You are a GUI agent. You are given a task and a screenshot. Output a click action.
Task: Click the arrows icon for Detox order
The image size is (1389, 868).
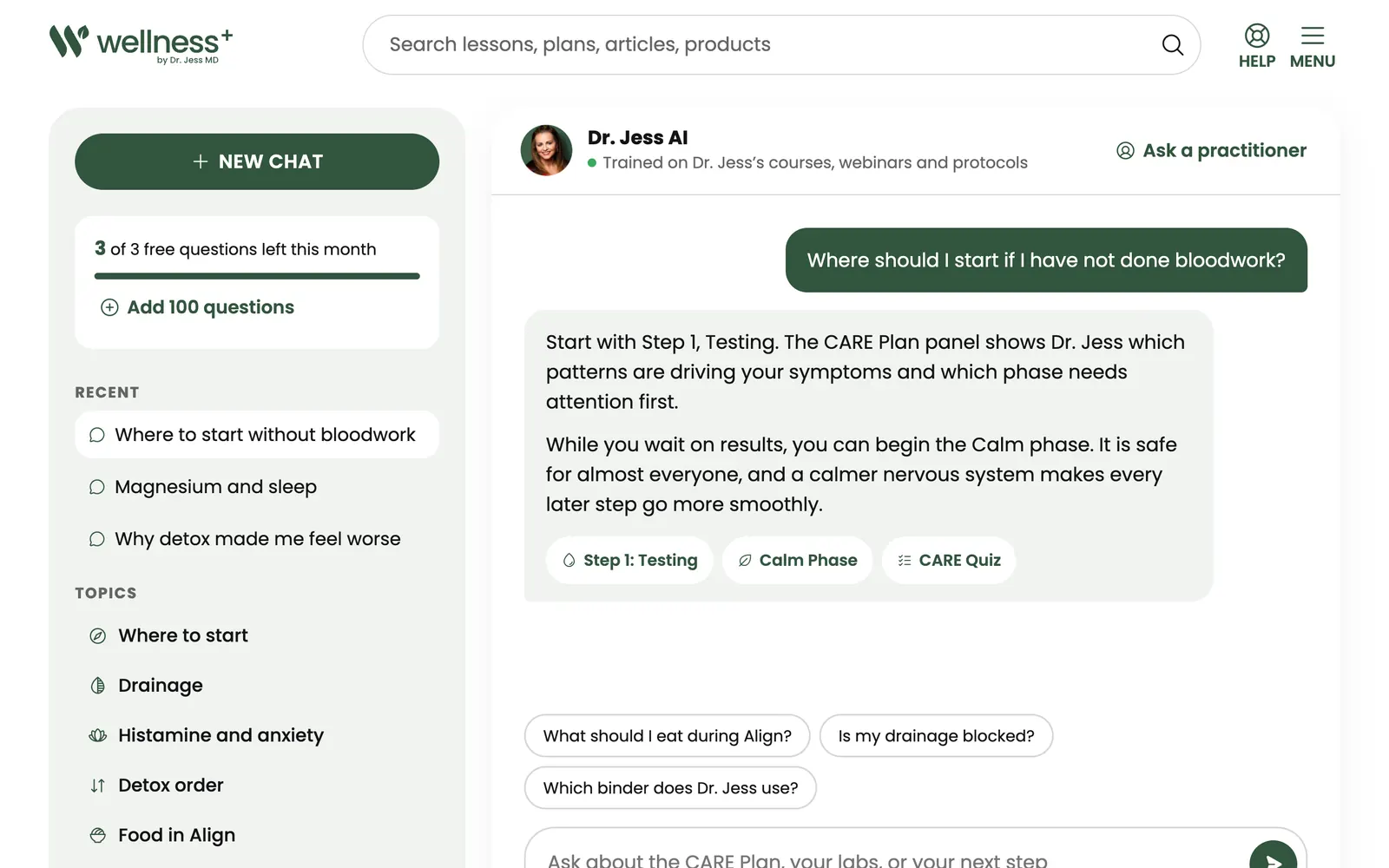point(98,786)
